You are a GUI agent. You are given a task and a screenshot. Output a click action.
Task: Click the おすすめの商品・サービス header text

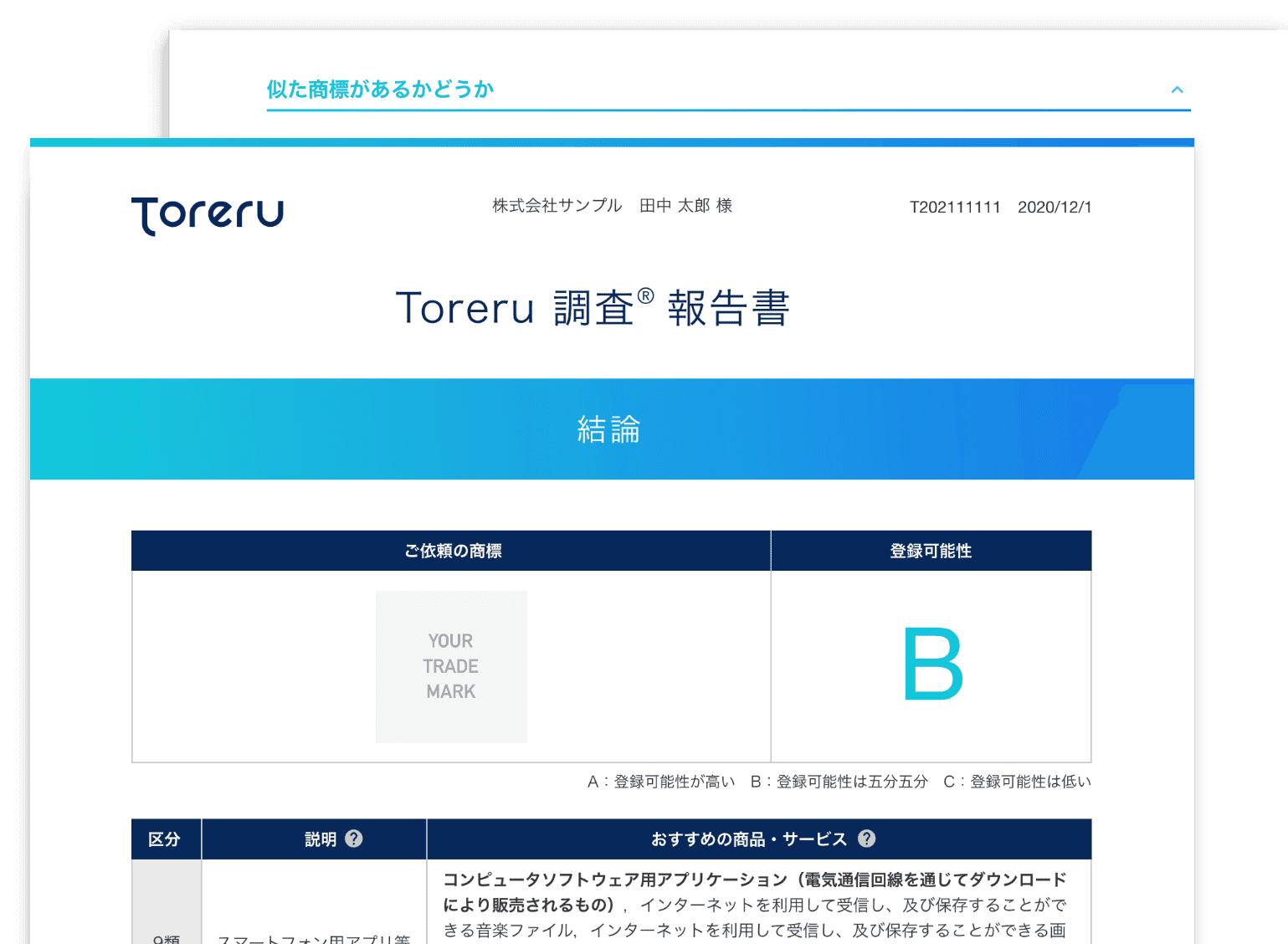click(x=749, y=839)
